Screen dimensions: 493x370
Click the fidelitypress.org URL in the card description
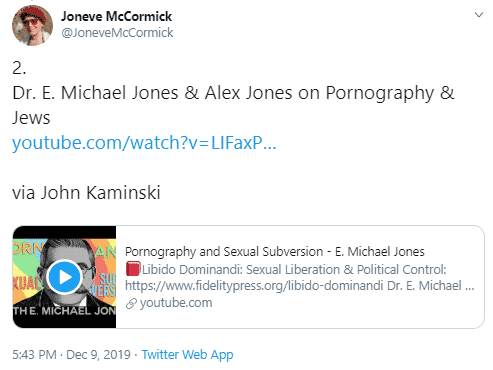254,286
